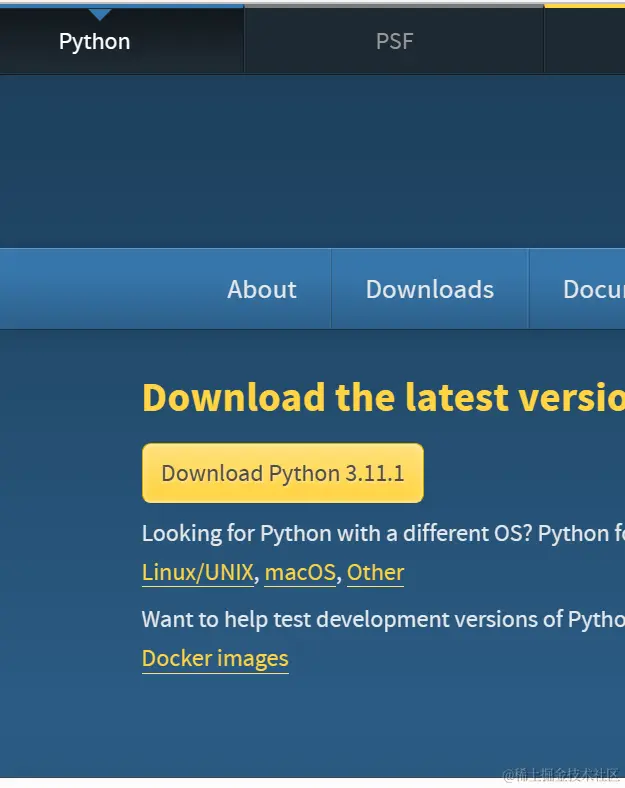
Task: Open the Downloads navigation menu
Action: point(430,289)
